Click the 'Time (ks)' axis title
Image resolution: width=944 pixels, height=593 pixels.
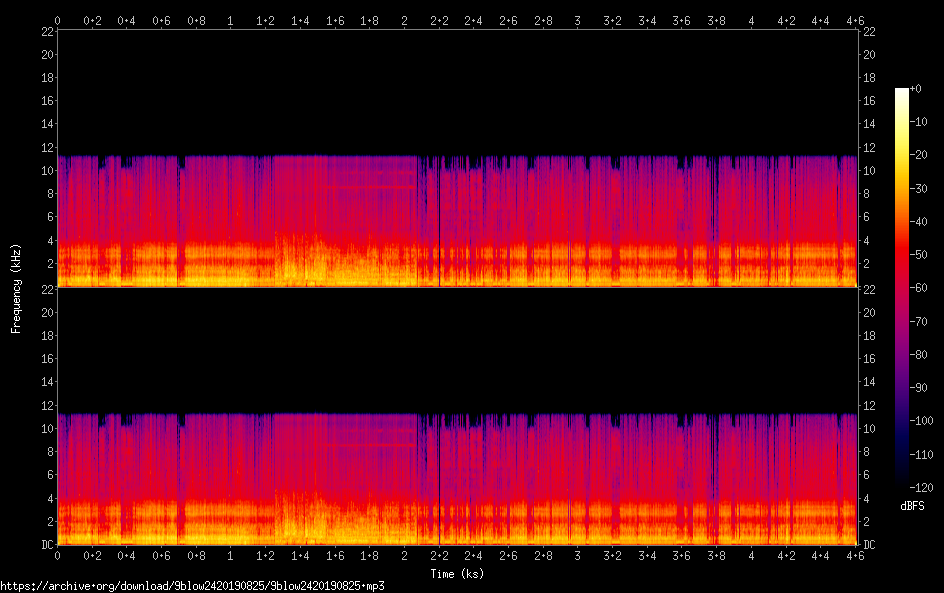(x=457, y=574)
